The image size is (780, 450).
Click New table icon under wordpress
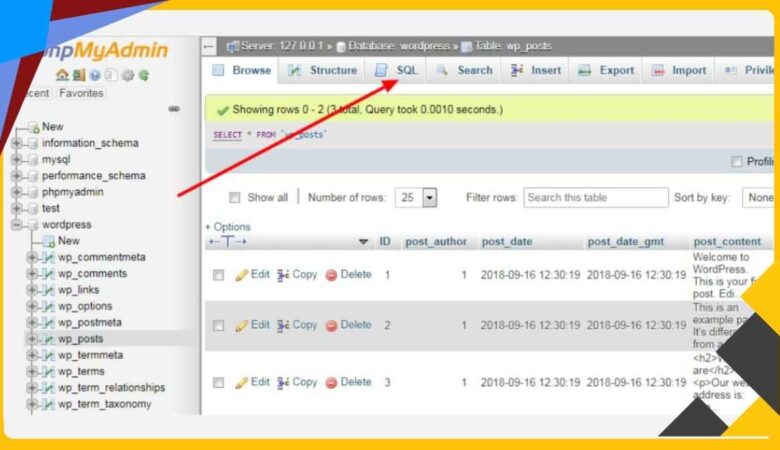tap(48, 241)
